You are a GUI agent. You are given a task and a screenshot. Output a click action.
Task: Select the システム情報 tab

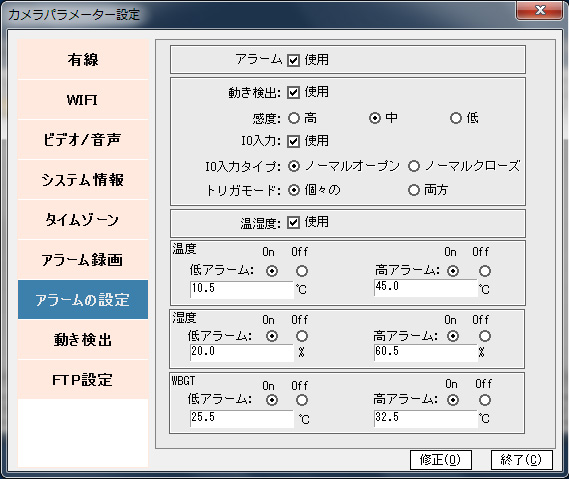83,180
